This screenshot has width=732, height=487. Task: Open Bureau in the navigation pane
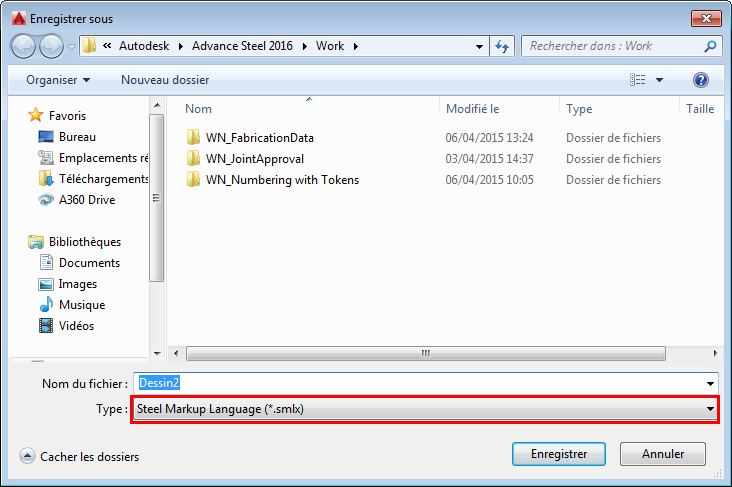[77, 137]
